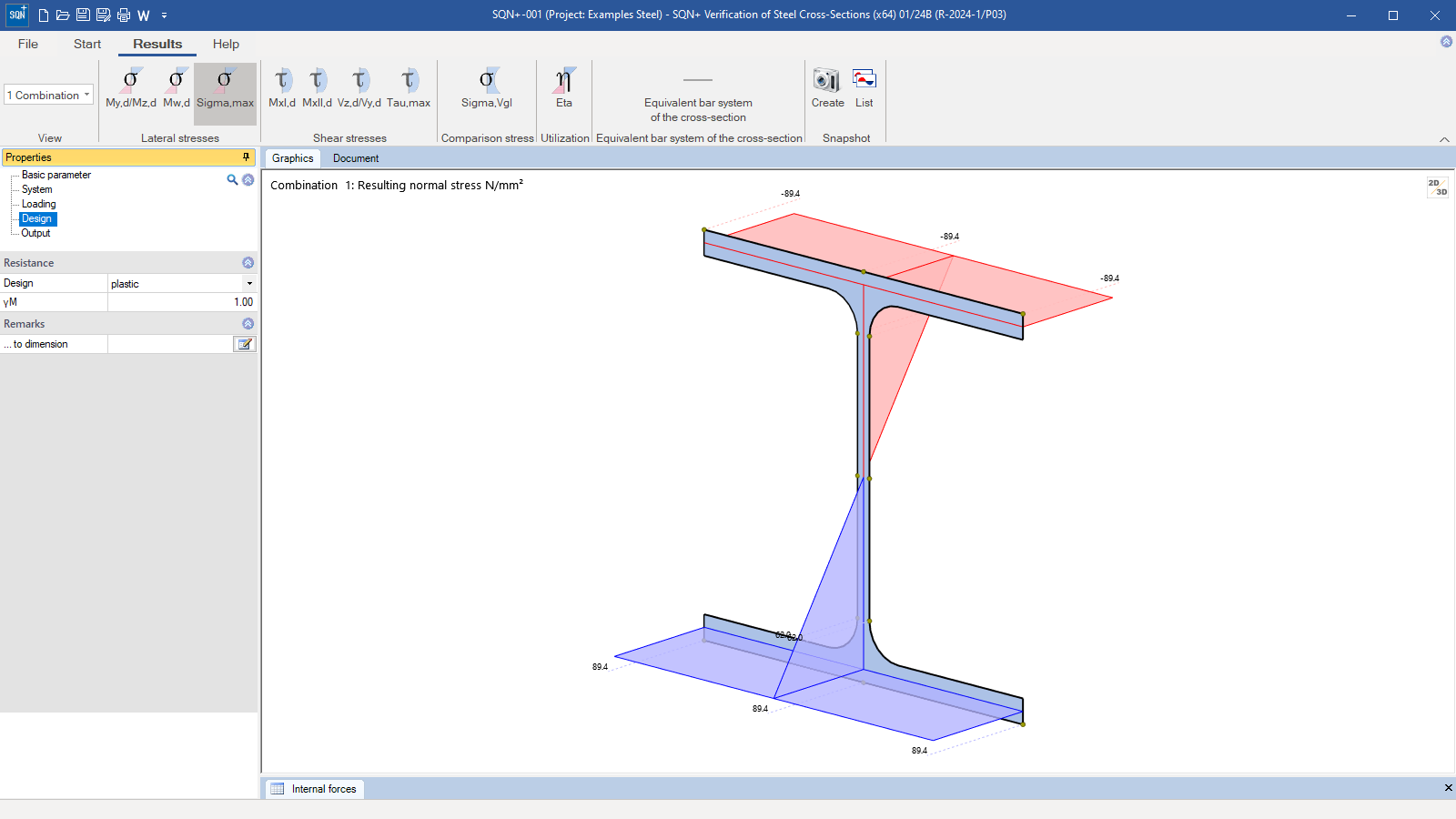
Task: Open the snapshot List
Action: tap(864, 88)
